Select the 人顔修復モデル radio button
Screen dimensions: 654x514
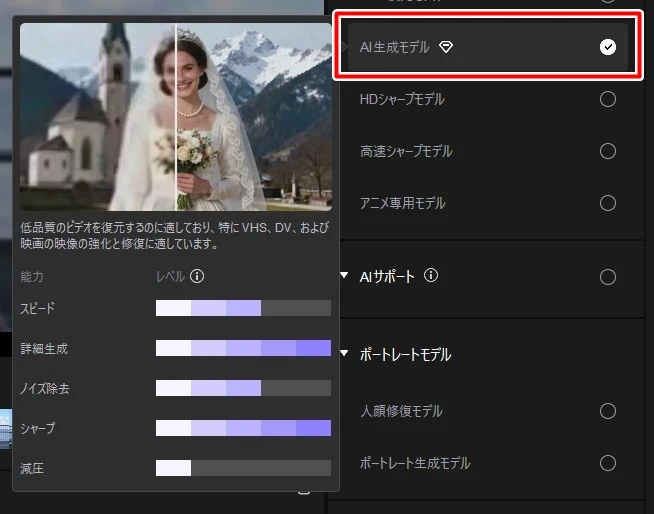click(x=608, y=411)
